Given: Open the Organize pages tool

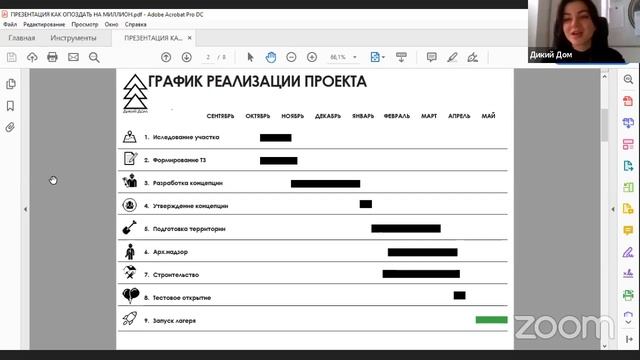Looking at the screenshot, I should pyautogui.click(x=628, y=144).
